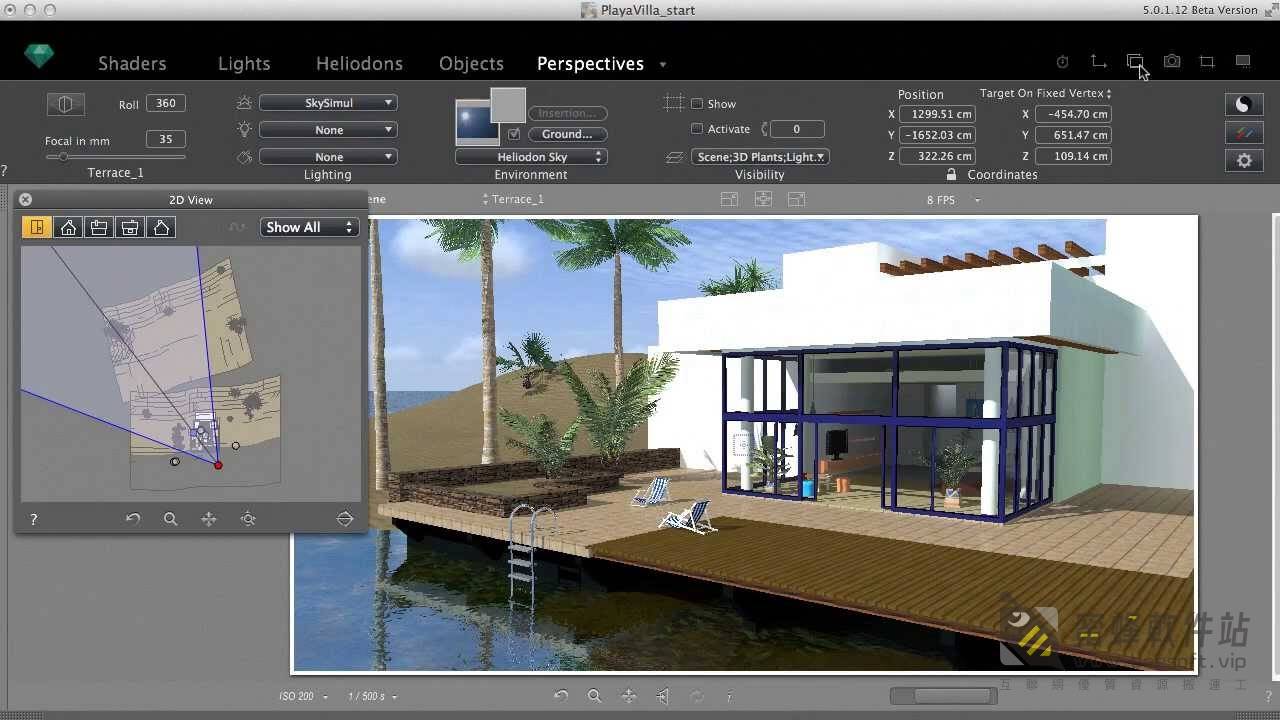The width and height of the screenshot is (1280, 720).
Task: Click the colored pencils post-process button
Action: tap(1244, 133)
